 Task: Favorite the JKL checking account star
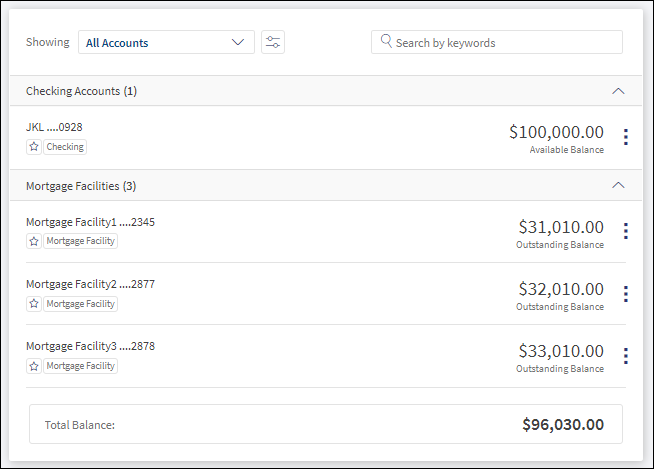pyautogui.click(x=34, y=147)
